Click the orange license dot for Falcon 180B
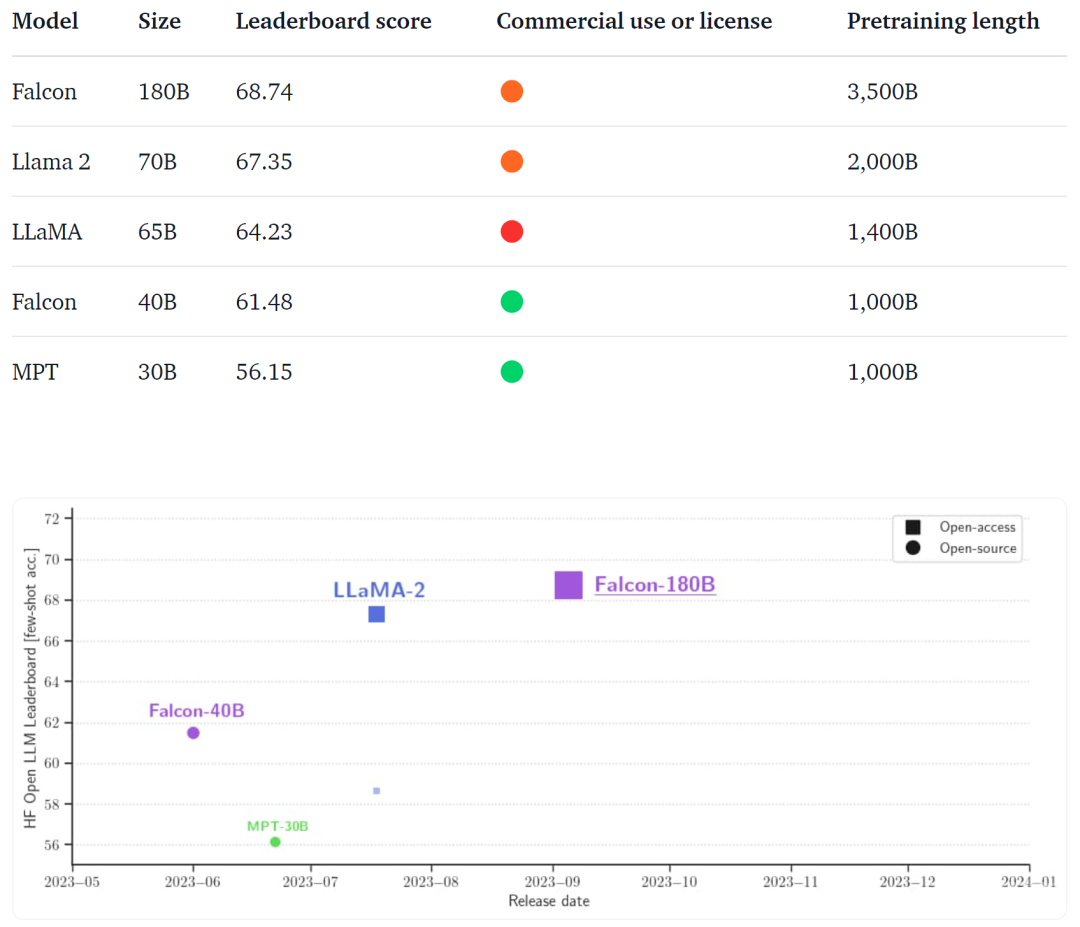Viewport: 1080px width, 927px height. (512, 91)
